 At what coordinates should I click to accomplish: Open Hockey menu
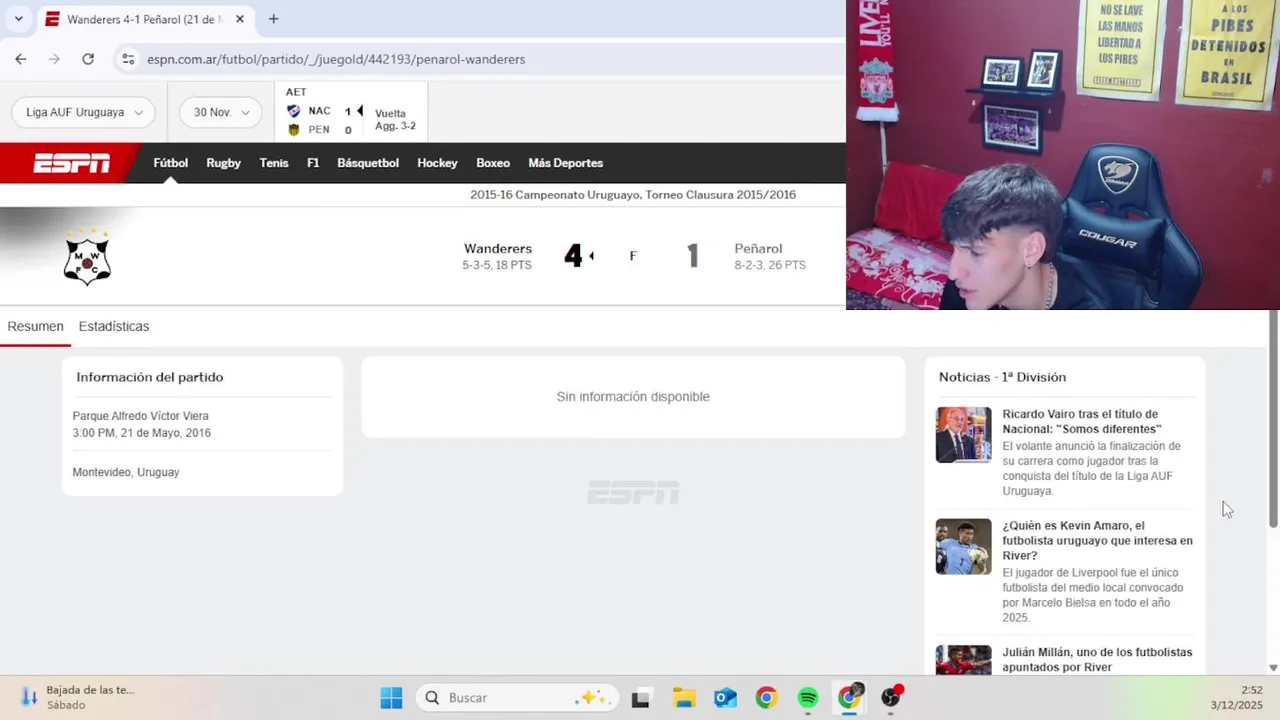(x=437, y=163)
